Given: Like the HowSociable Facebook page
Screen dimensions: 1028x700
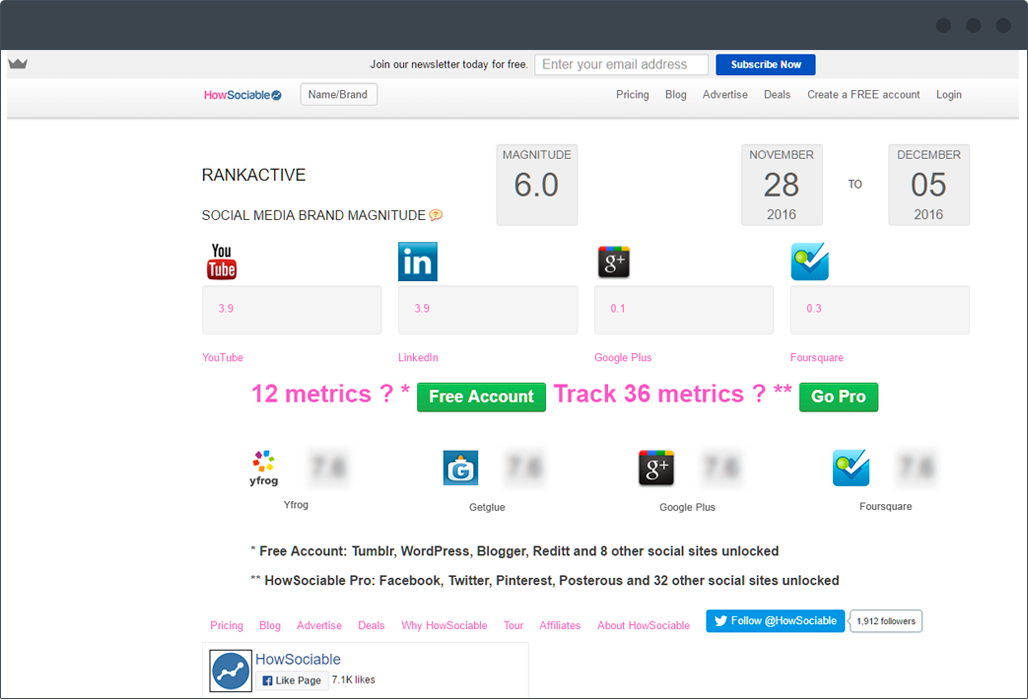Looking at the screenshot, I should point(292,680).
